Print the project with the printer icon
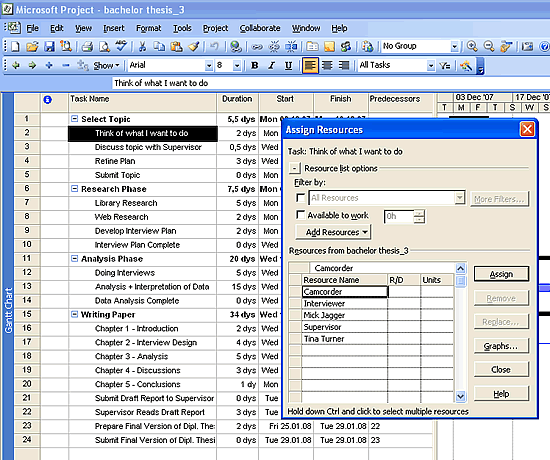 point(87,46)
